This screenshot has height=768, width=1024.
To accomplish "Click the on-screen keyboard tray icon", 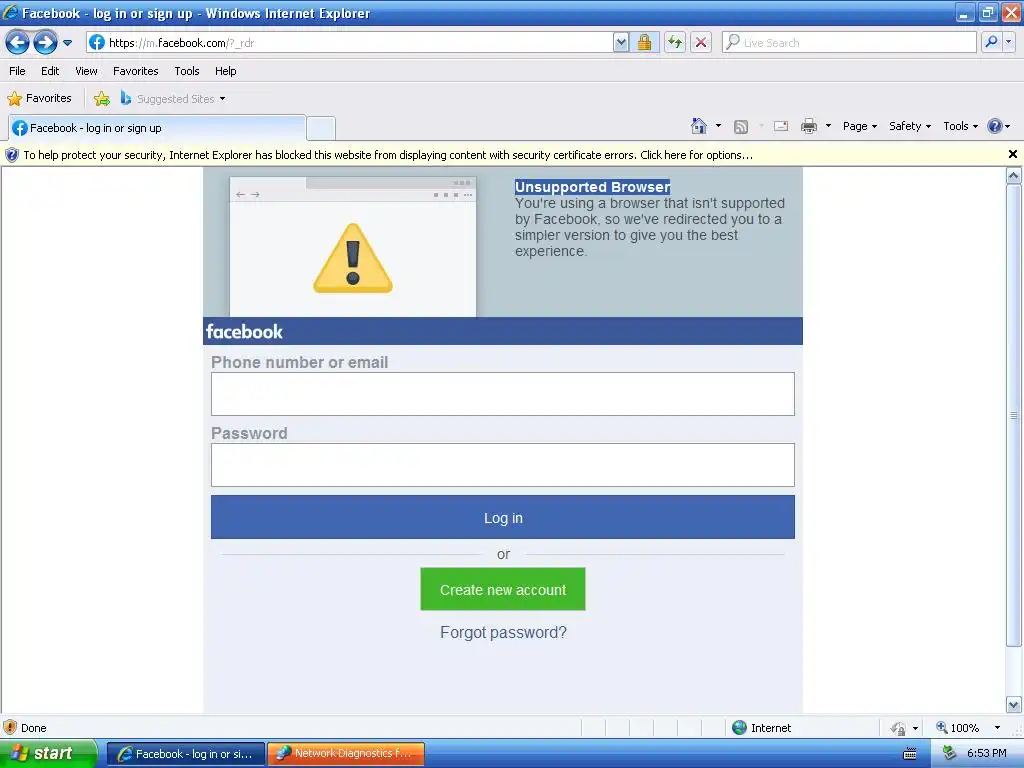I will pyautogui.click(x=910, y=754).
